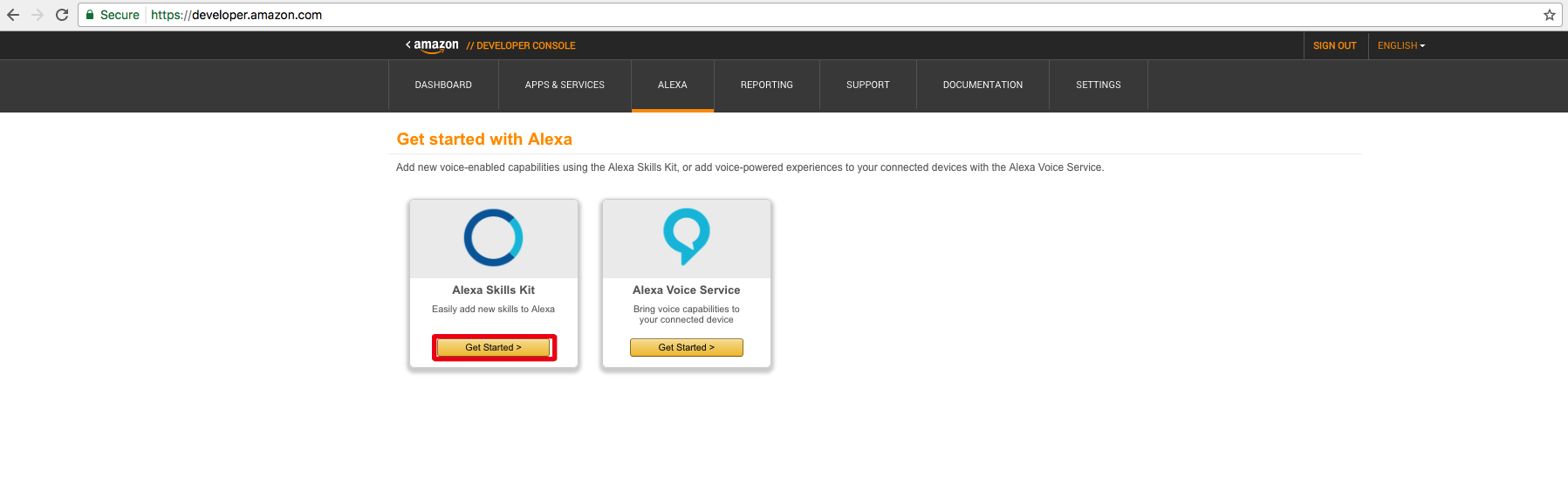Viewport: 1568px width, 491px height.
Task: Select the ALEXA tab
Action: point(673,85)
